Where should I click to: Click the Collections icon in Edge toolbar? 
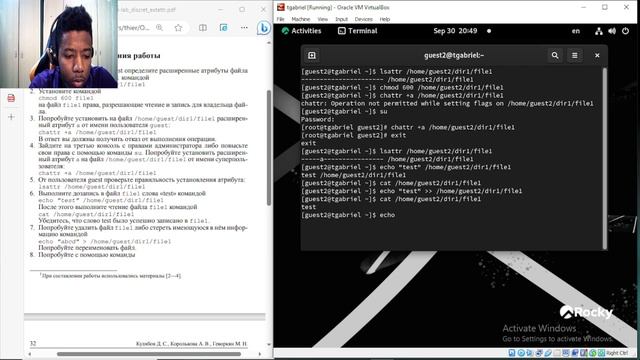[224, 28]
